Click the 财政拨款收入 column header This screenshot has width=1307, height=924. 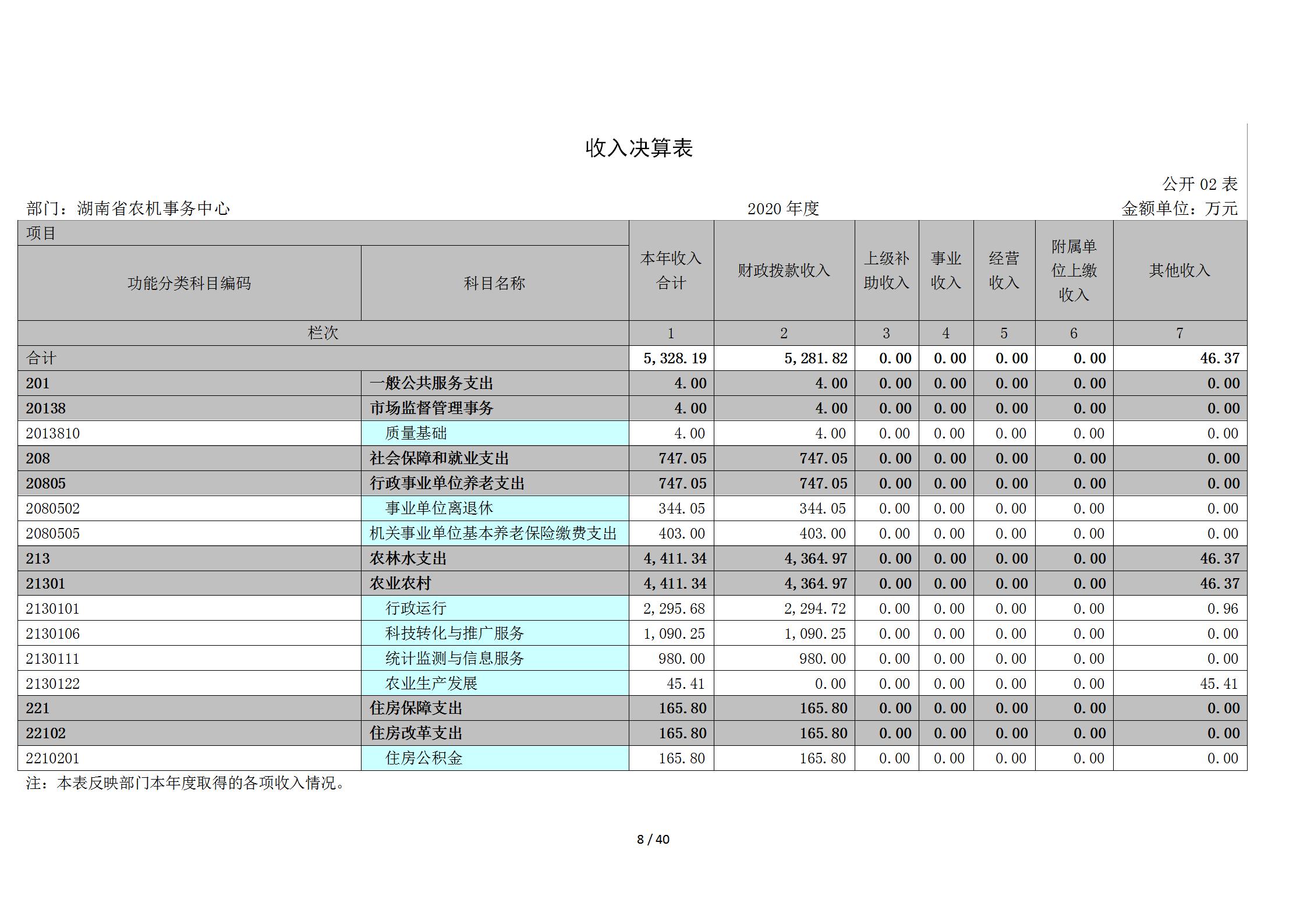784,271
